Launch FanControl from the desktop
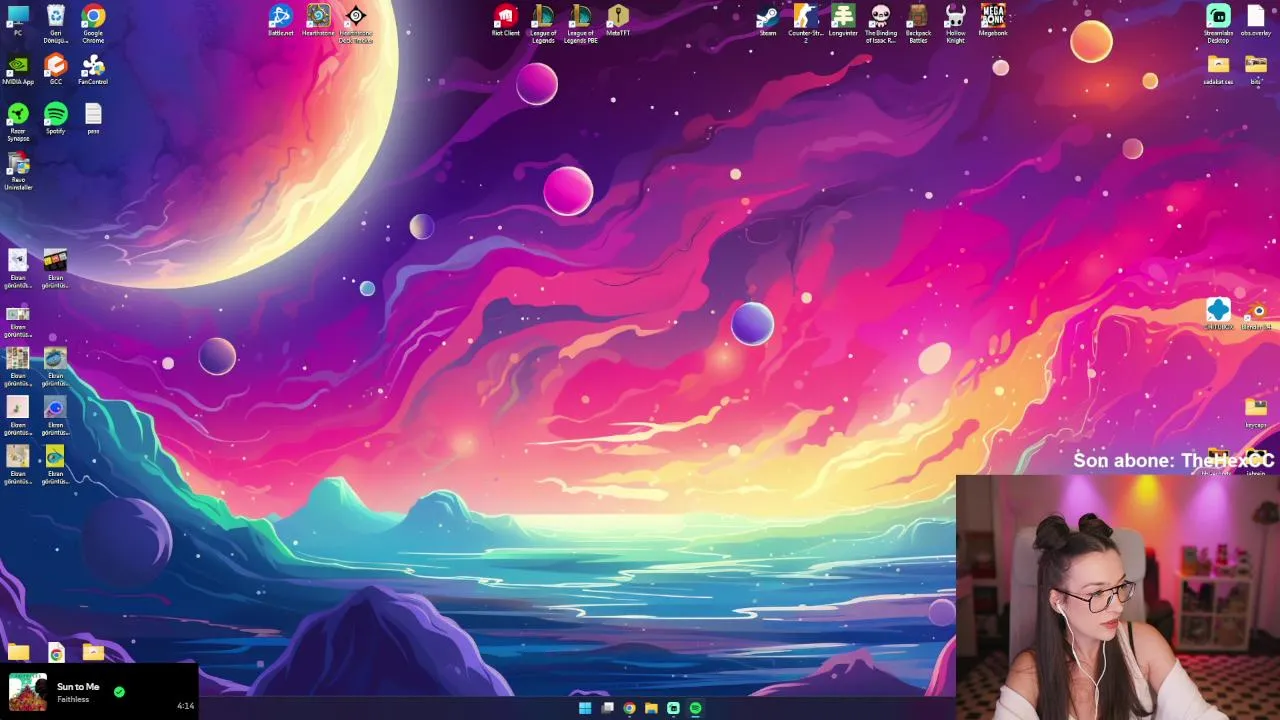 pyautogui.click(x=93, y=70)
